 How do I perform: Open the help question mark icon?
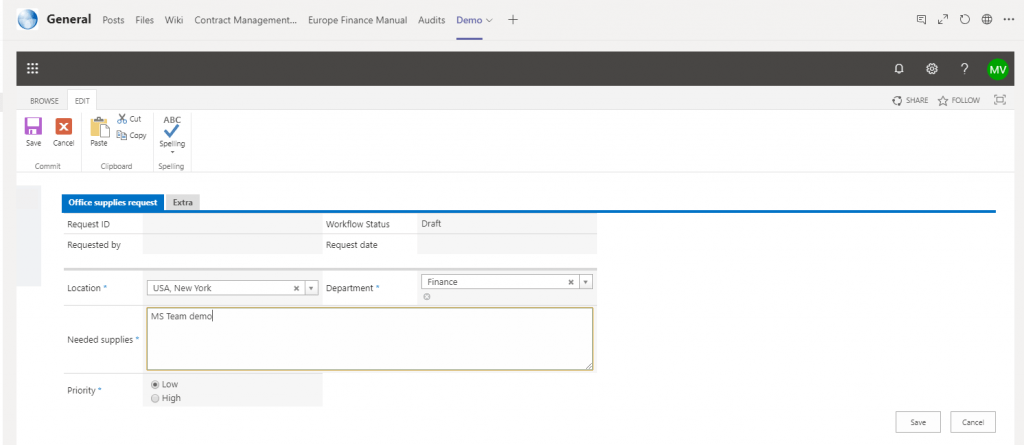pos(964,69)
